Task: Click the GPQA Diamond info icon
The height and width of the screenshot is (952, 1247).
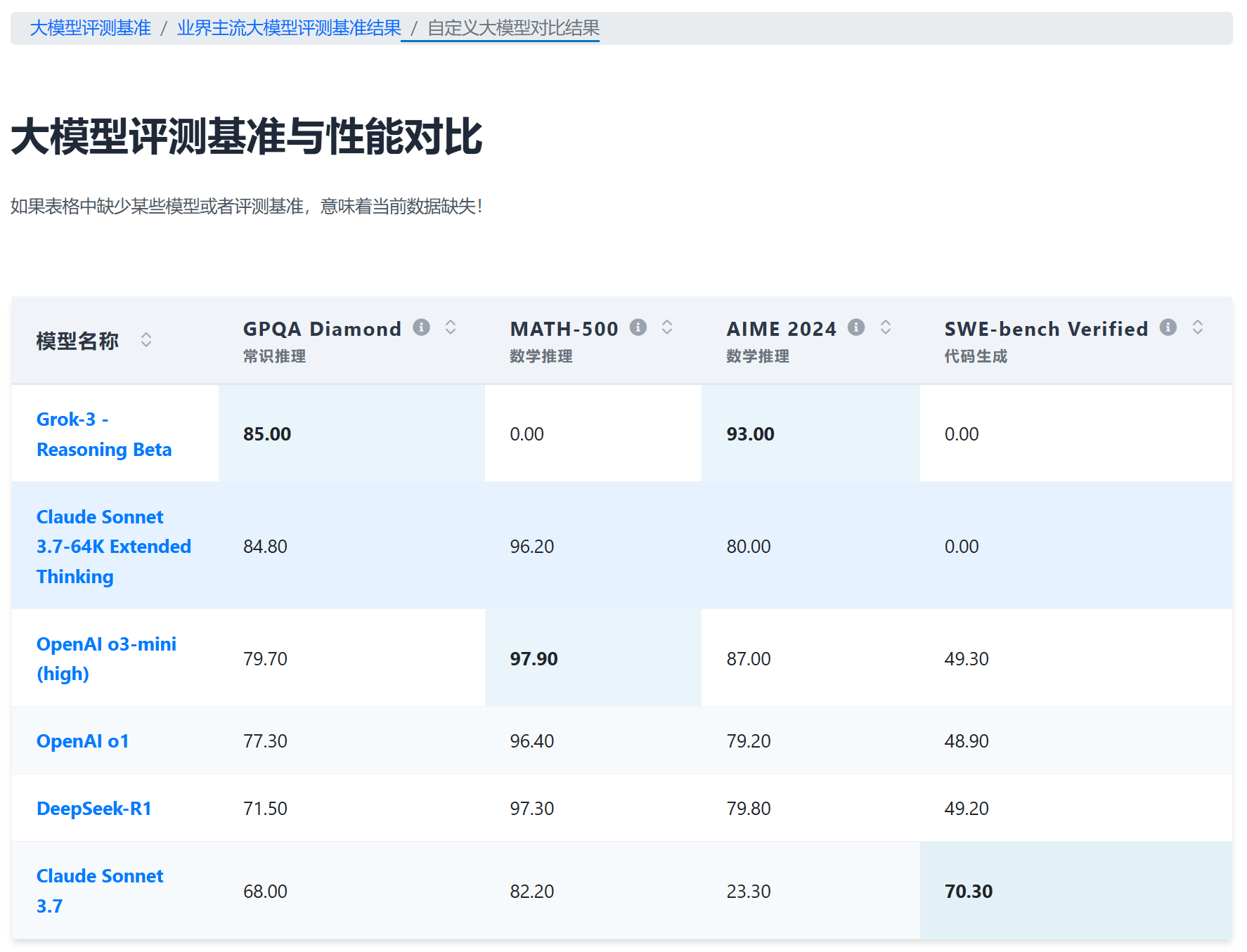Action: (x=421, y=327)
